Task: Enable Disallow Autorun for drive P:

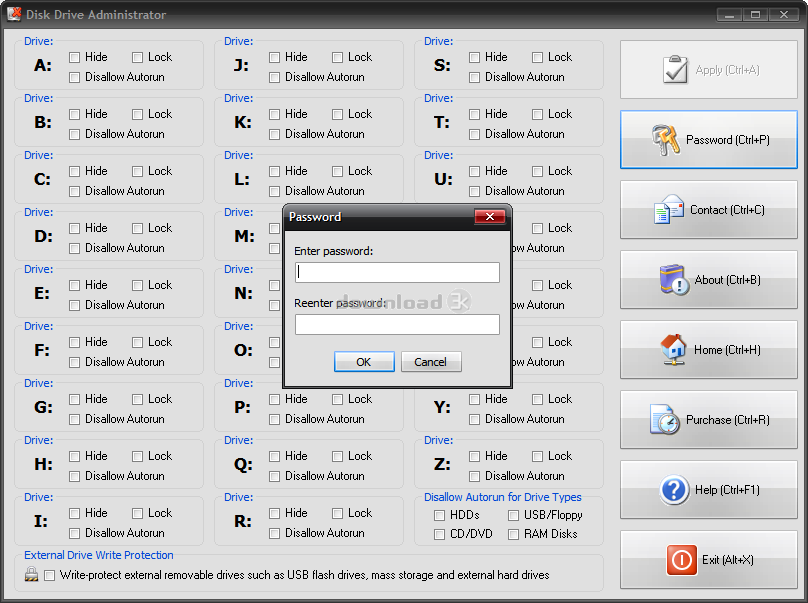Action: [x=275, y=420]
